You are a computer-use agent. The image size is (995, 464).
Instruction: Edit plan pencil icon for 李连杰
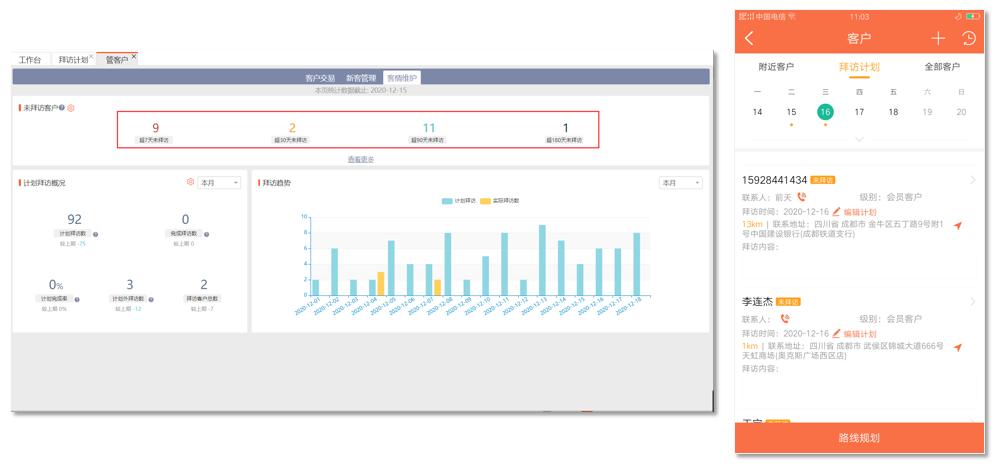click(x=836, y=333)
